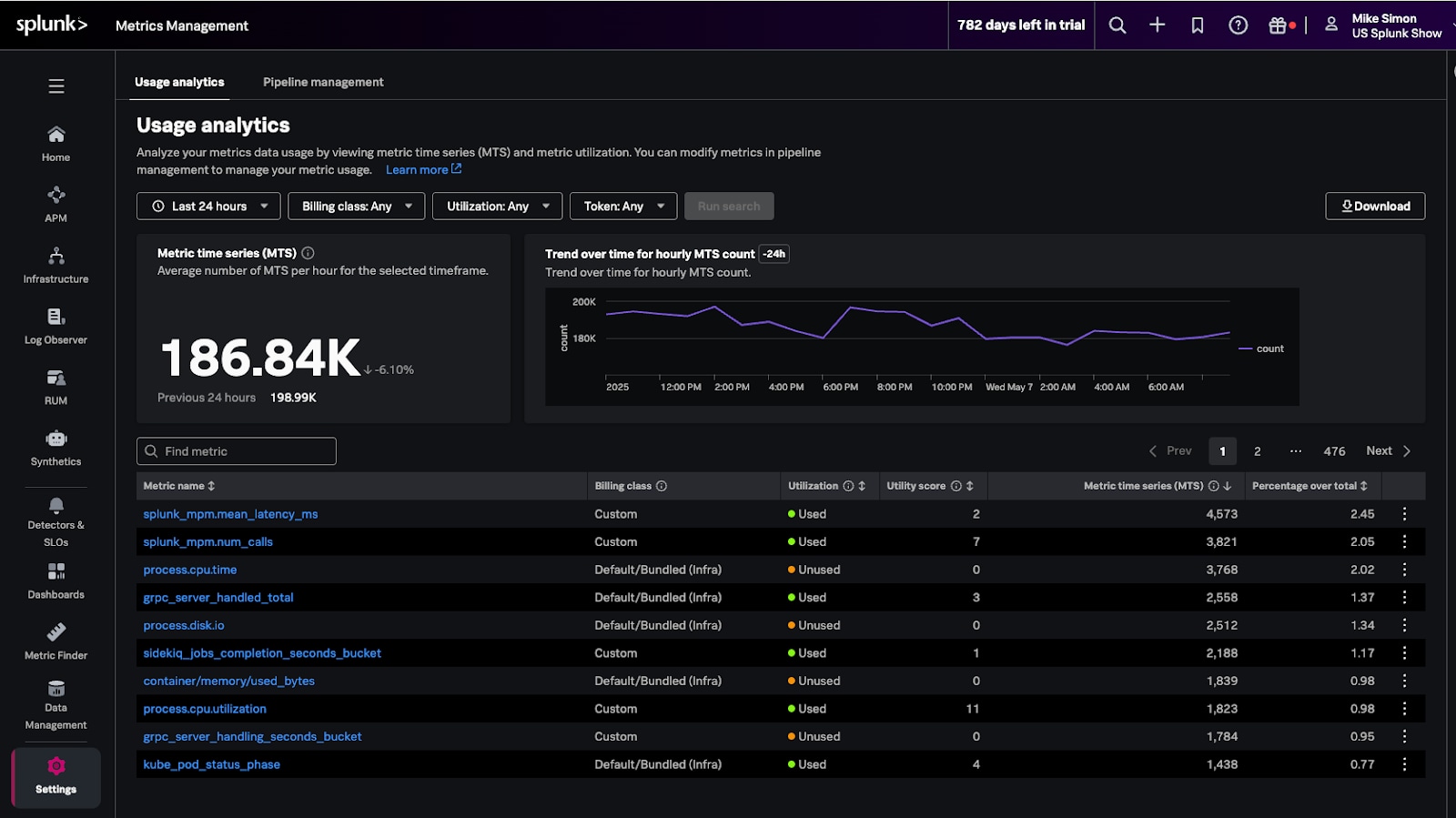The height and width of the screenshot is (818, 1456).
Task: Open process.cpu.utilization metric
Action: click(x=205, y=709)
